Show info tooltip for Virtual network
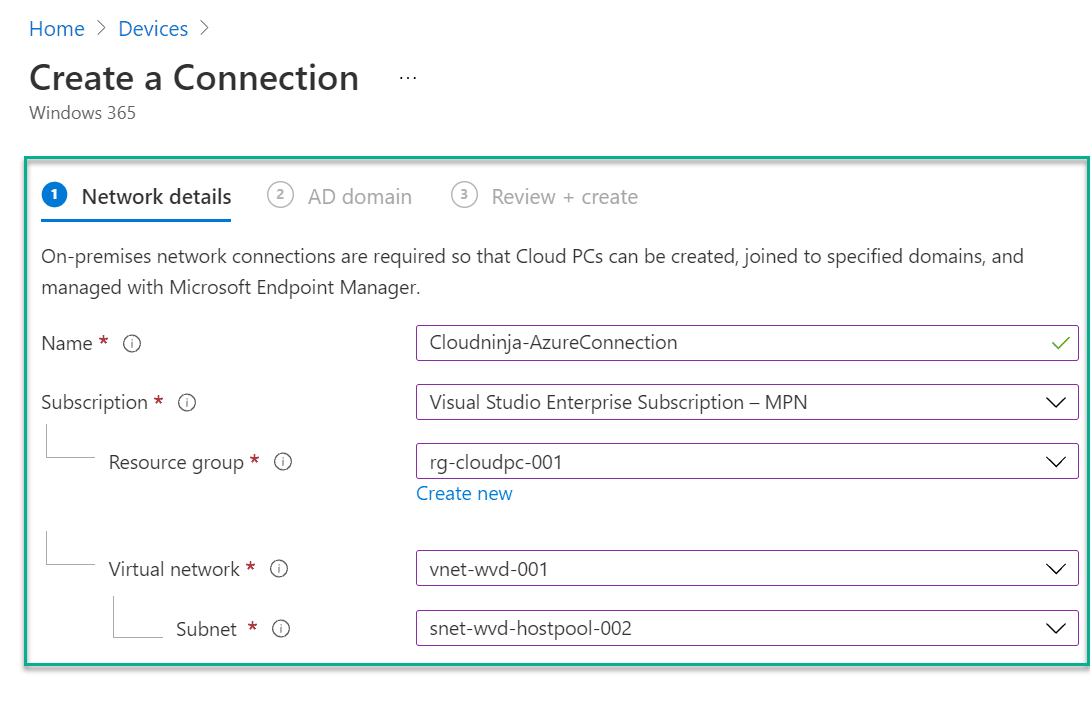1090x714 pixels. click(279, 569)
